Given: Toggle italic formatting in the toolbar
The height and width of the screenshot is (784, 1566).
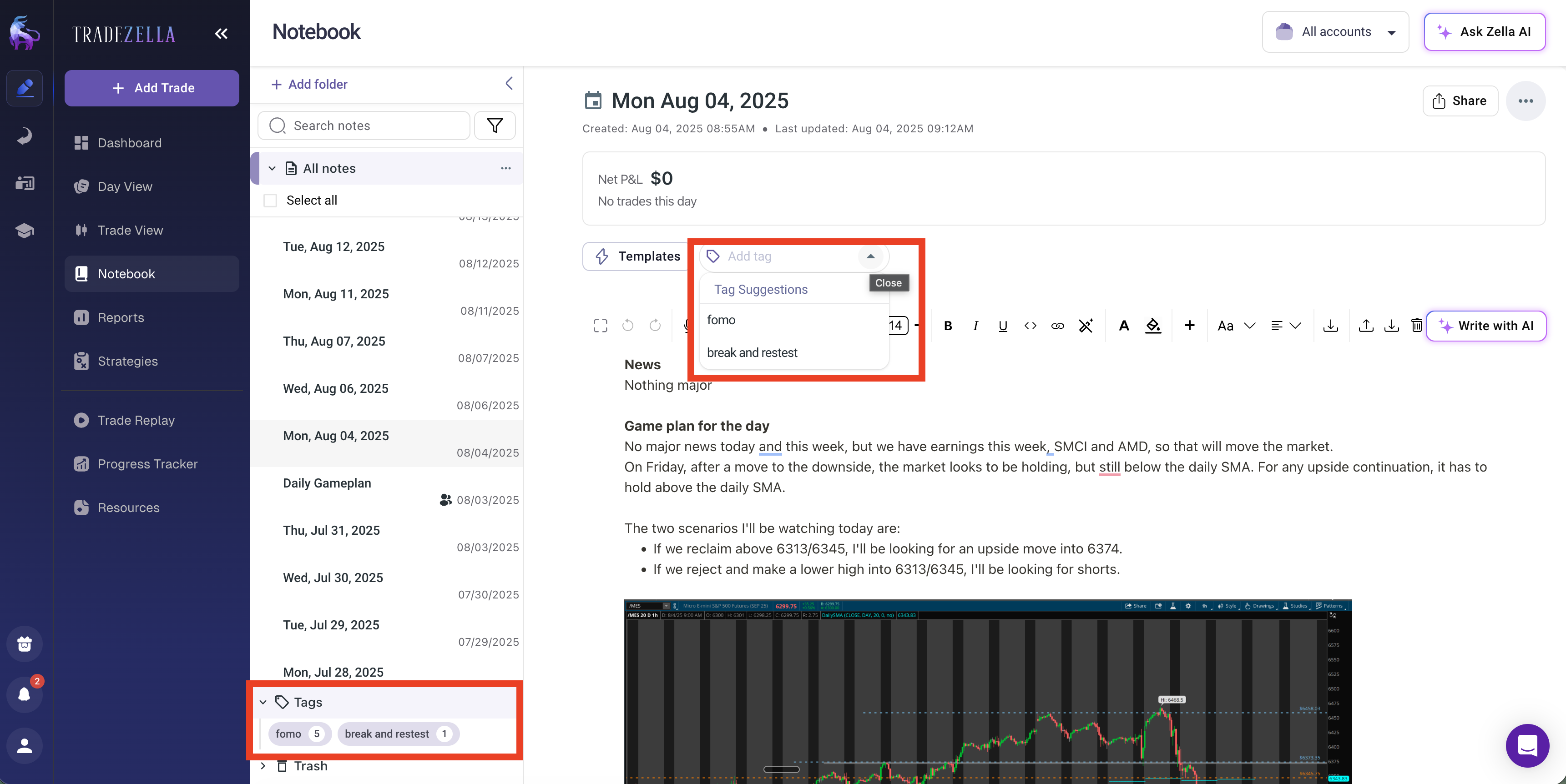Looking at the screenshot, I should (975, 326).
